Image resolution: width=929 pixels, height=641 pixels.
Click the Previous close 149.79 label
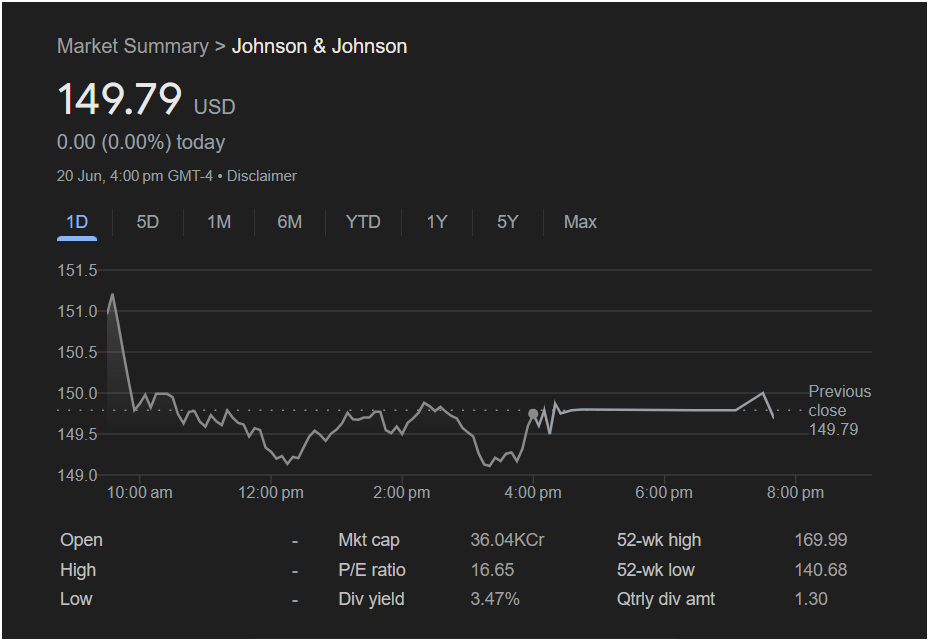[x=839, y=410]
